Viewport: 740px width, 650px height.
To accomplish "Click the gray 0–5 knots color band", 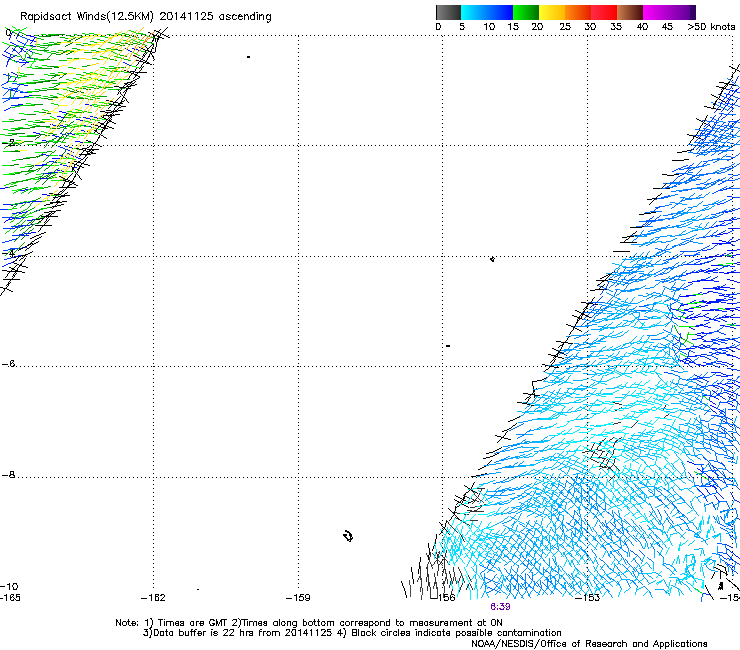I will pyautogui.click(x=448, y=12).
